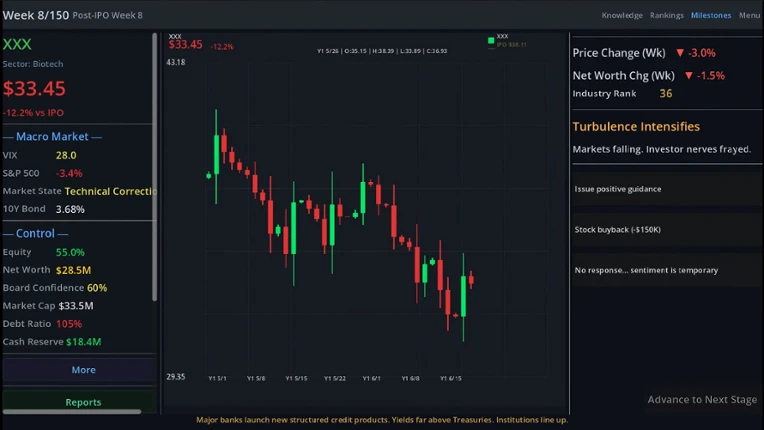The width and height of the screenshot is (764, 430).
Task: Click the Net Worth Chg down arrow
Action: tap(689, 75)
